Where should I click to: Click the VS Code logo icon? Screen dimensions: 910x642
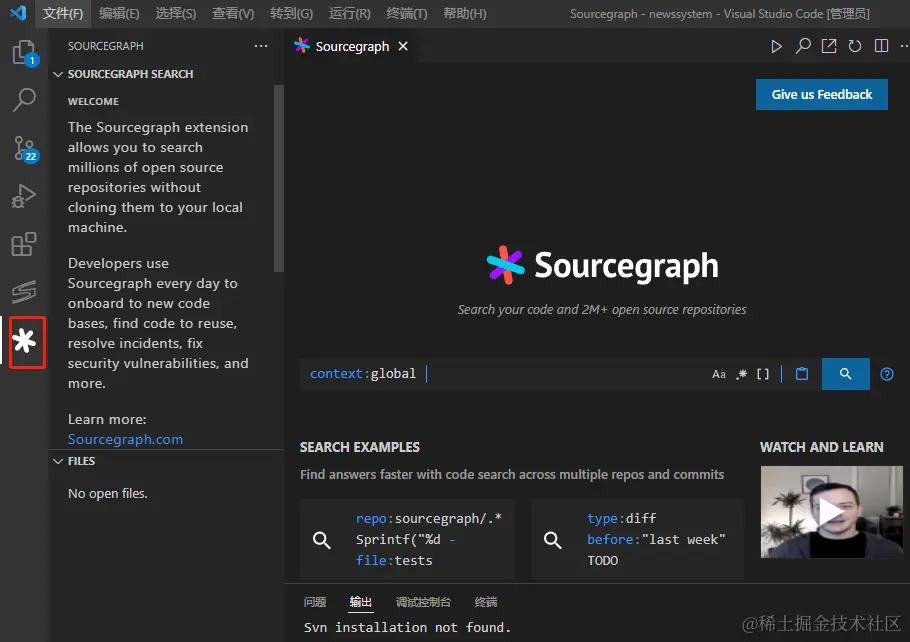(x=19, y=13)
